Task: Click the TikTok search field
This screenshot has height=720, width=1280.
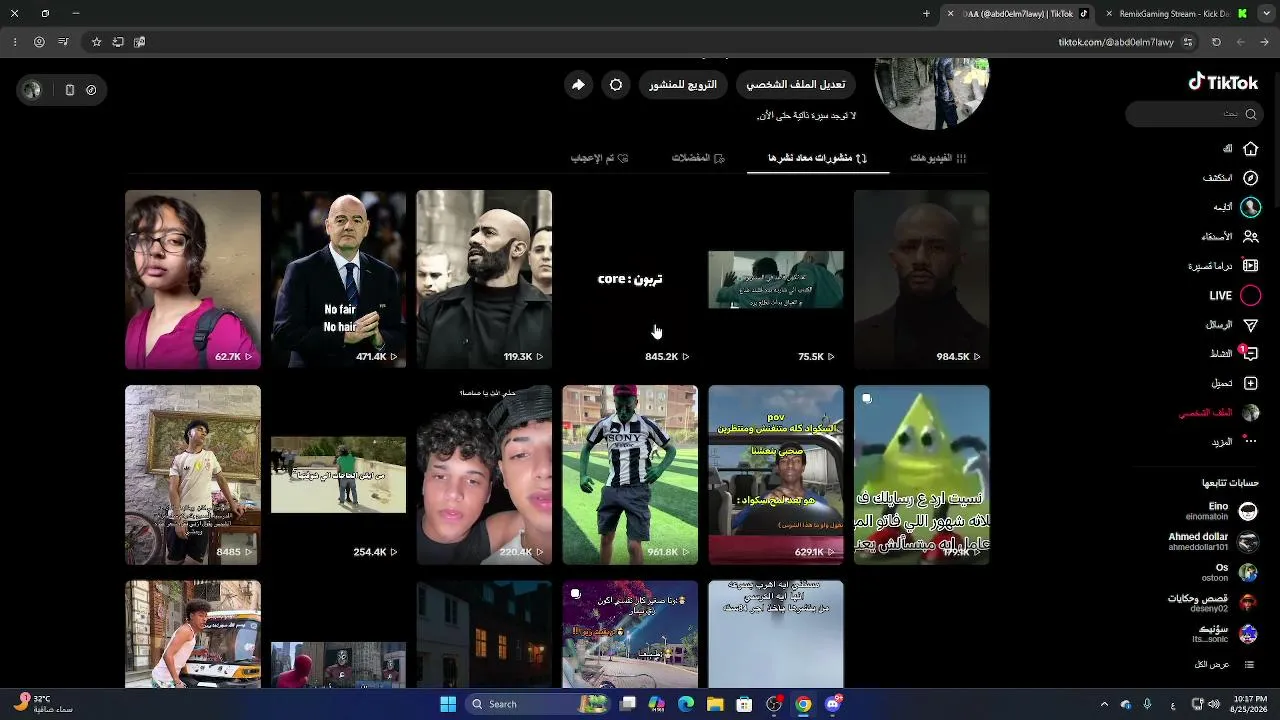Action: pos(1192,114)
